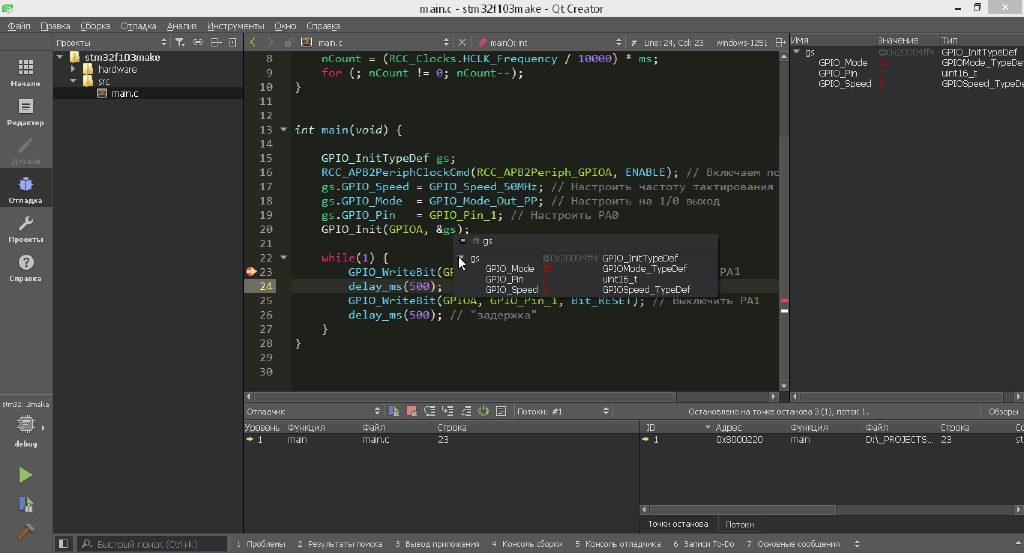
Task: Click the quick search field Быстрый поиск
Action: [x=150, y=544]
